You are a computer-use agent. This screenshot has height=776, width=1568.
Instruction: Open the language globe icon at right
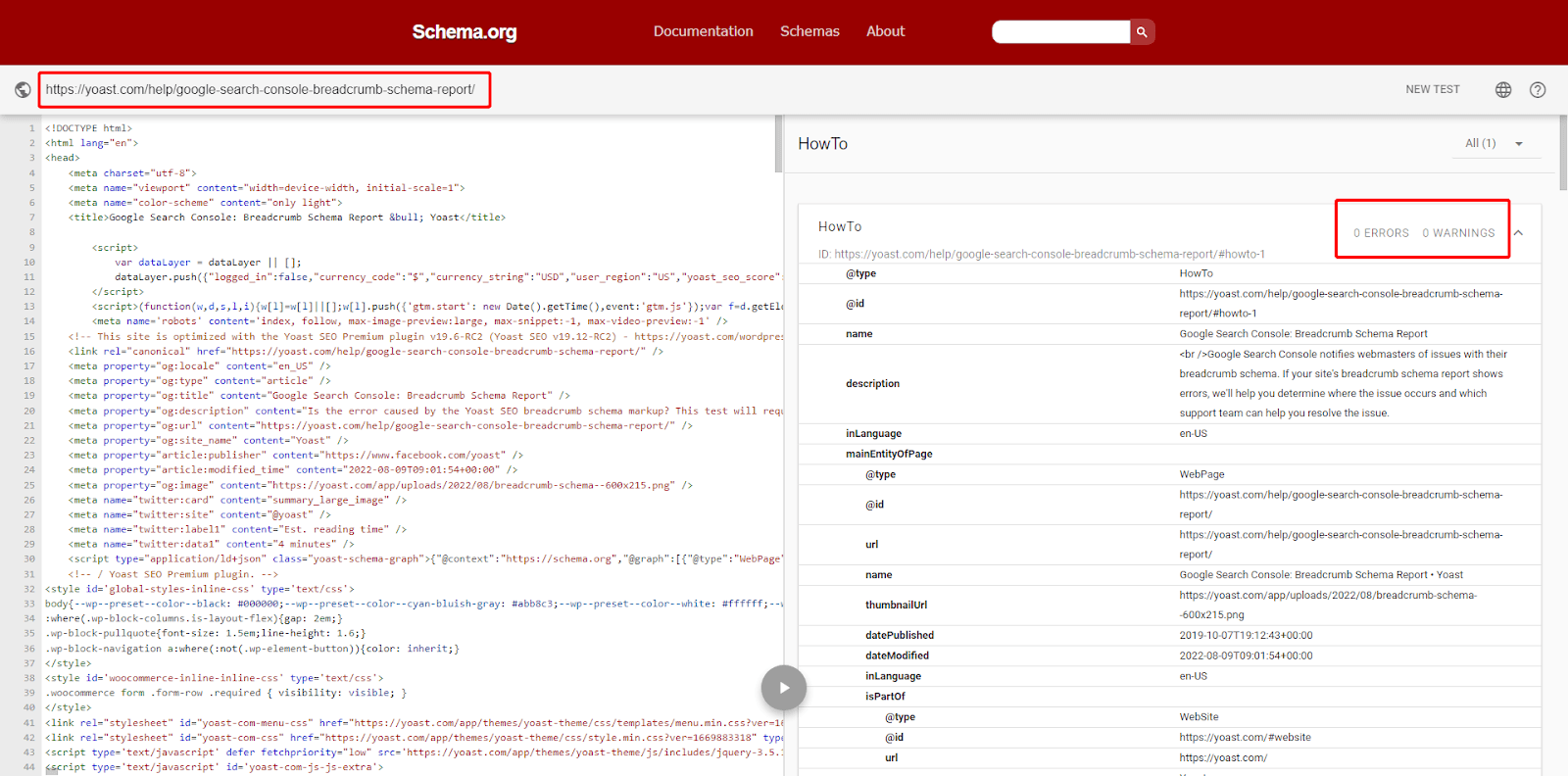click(1503, 90)
